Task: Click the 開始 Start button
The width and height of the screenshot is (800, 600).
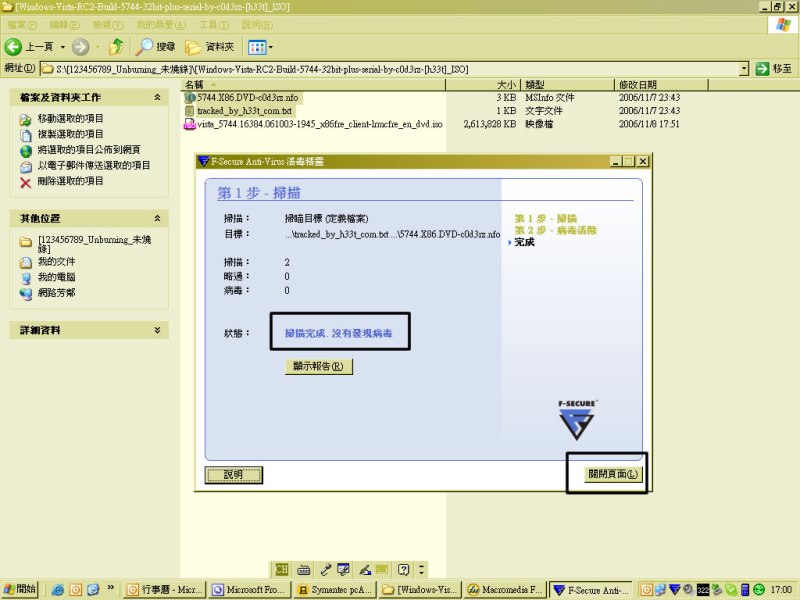Action: [20, 589]
